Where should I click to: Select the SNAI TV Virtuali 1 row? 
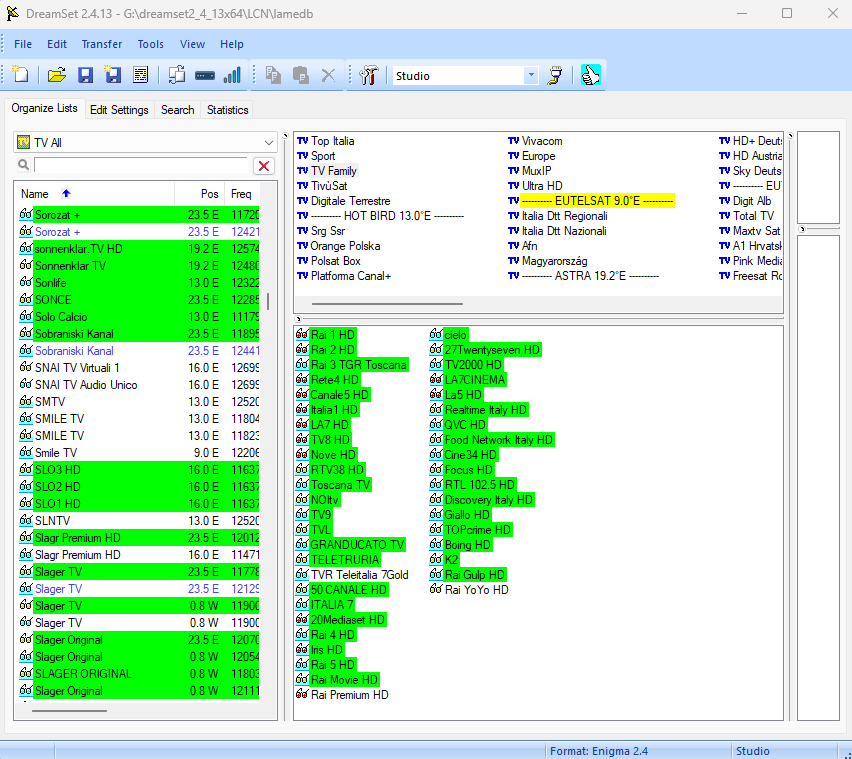pos(139,368)
